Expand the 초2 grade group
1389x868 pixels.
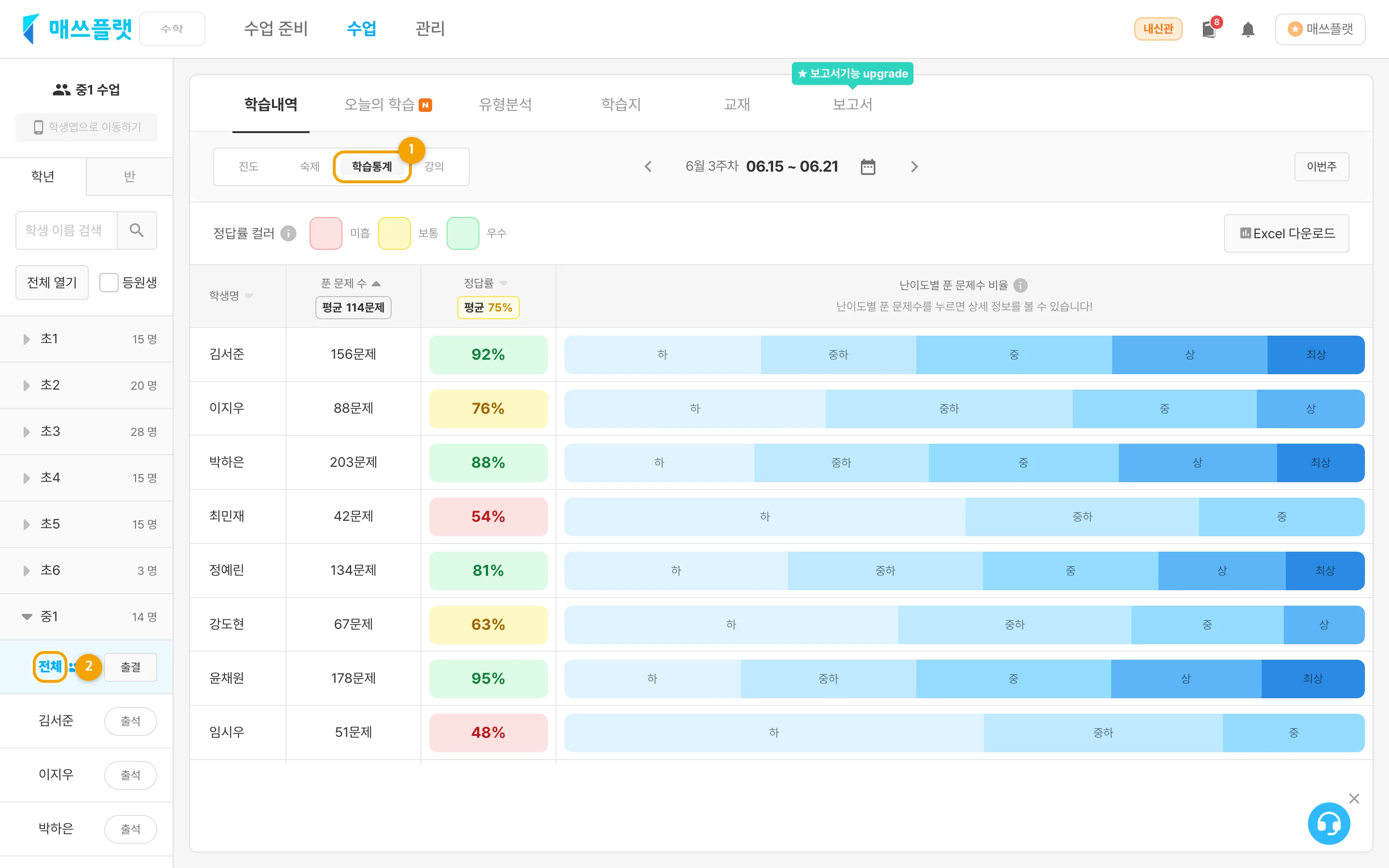[x=27, y=386]
